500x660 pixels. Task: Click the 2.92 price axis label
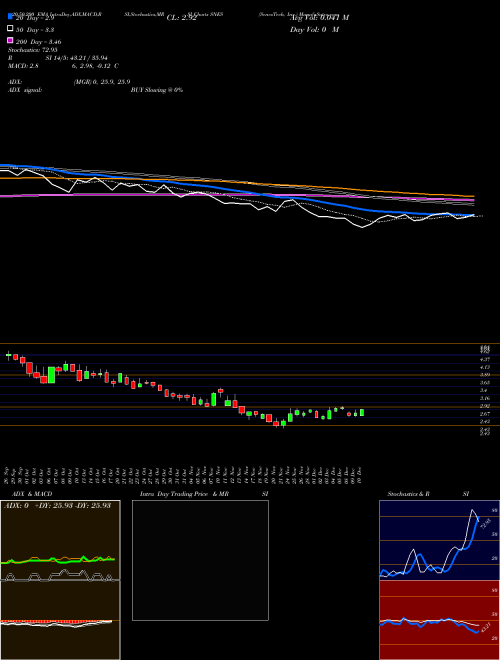485,406
